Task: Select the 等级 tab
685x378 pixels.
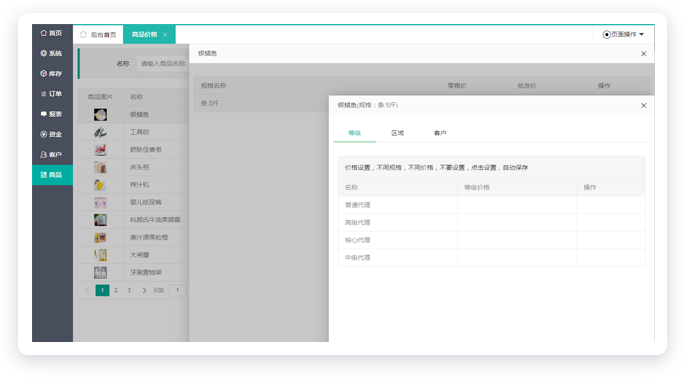Action: tap(354, 133)
